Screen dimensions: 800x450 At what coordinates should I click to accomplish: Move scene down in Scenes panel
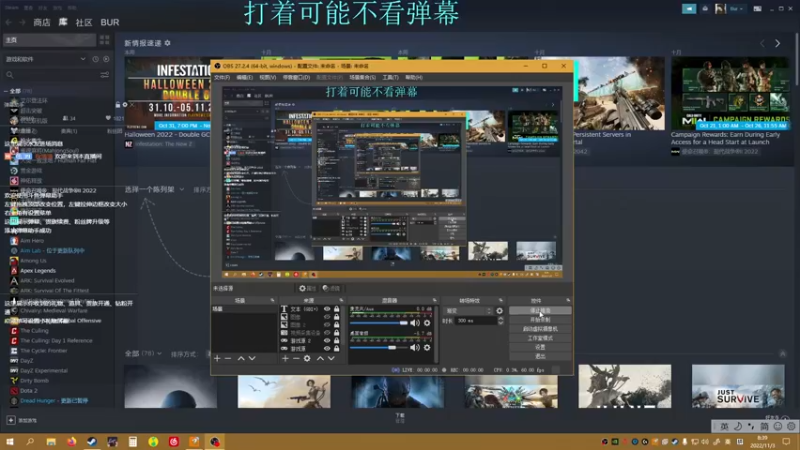tap(252, 359)
